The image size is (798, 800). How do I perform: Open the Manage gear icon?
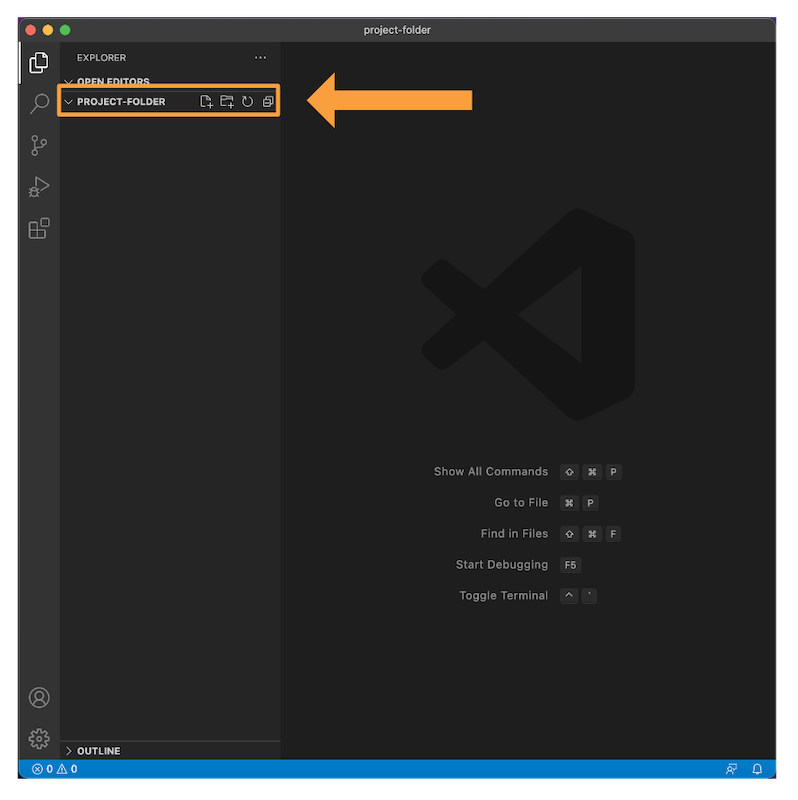[x=39, y=739]
